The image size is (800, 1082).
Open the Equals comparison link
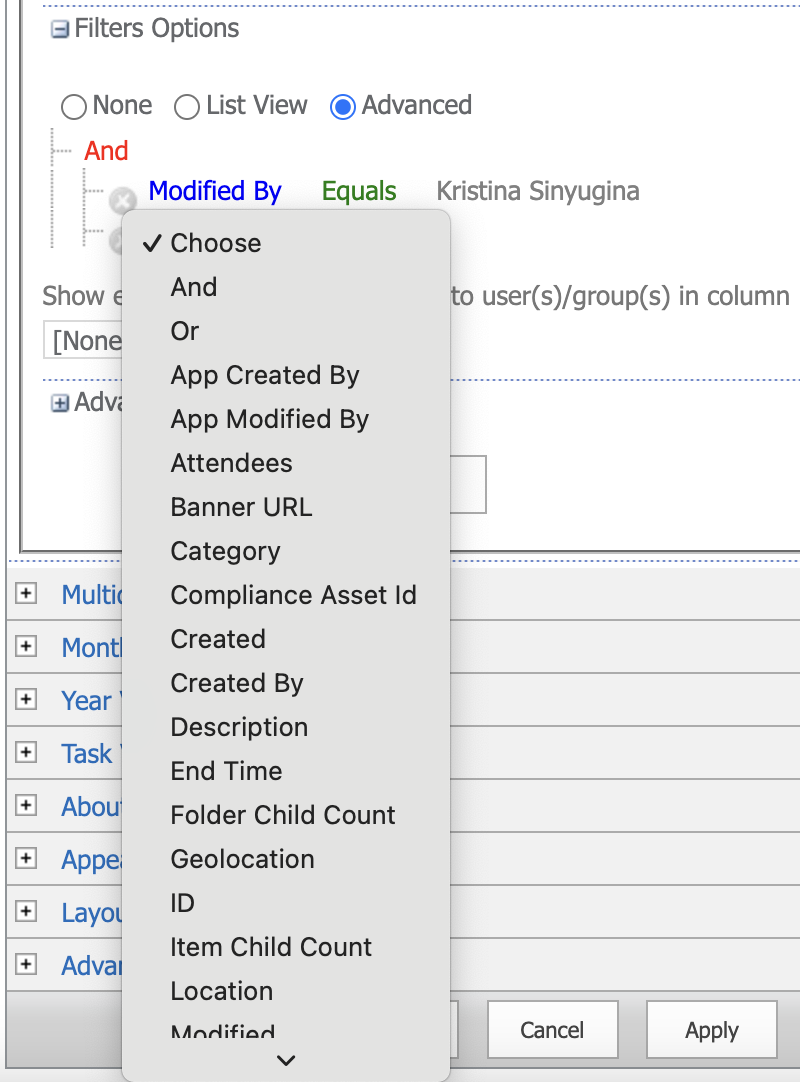click(358, 190)
